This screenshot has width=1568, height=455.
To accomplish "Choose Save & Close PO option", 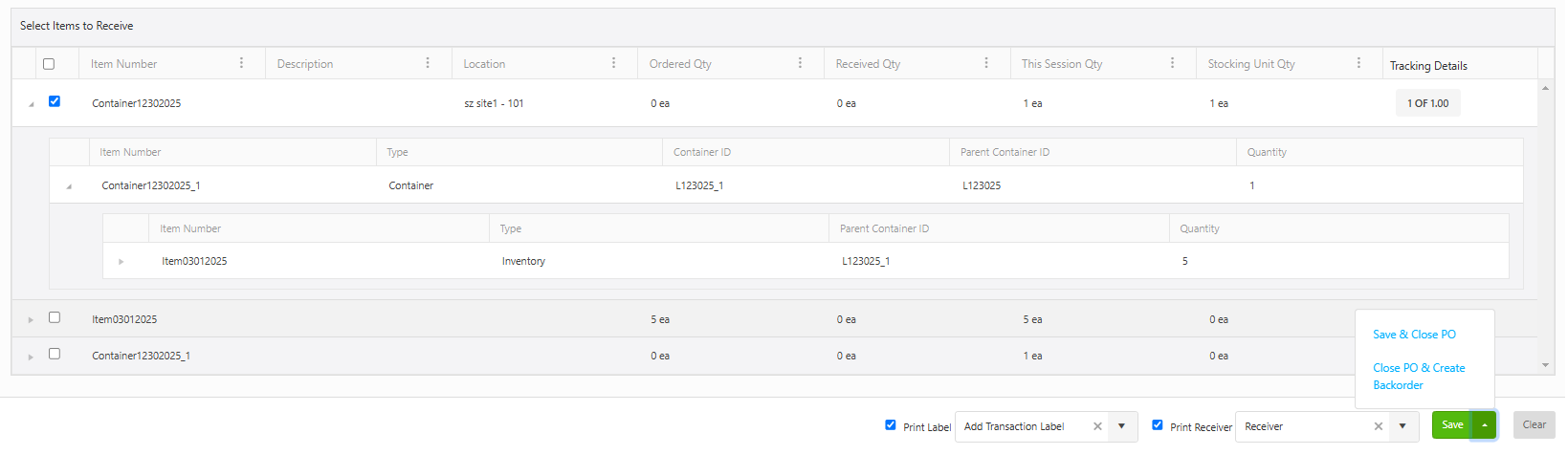I will [1414, 335].
